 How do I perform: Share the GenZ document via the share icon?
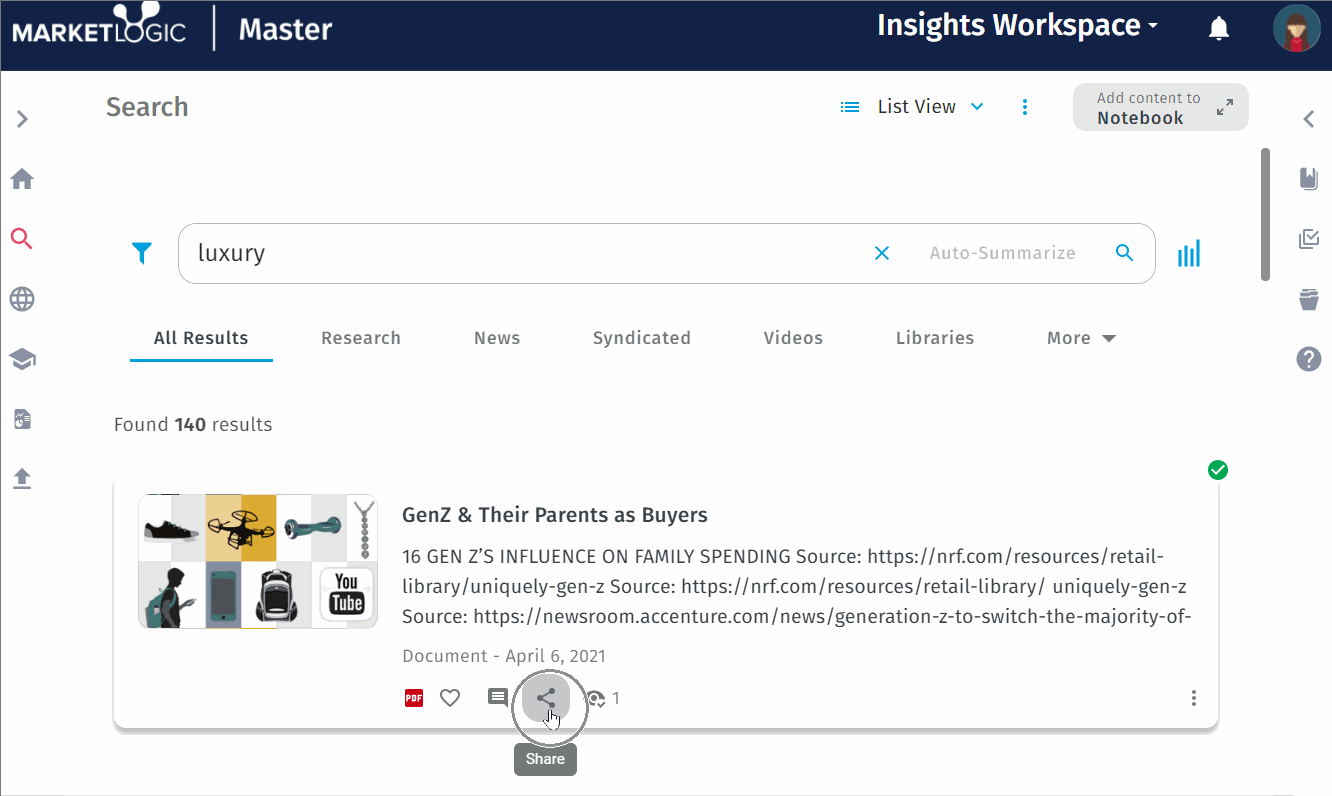click(x=545, y=698)
